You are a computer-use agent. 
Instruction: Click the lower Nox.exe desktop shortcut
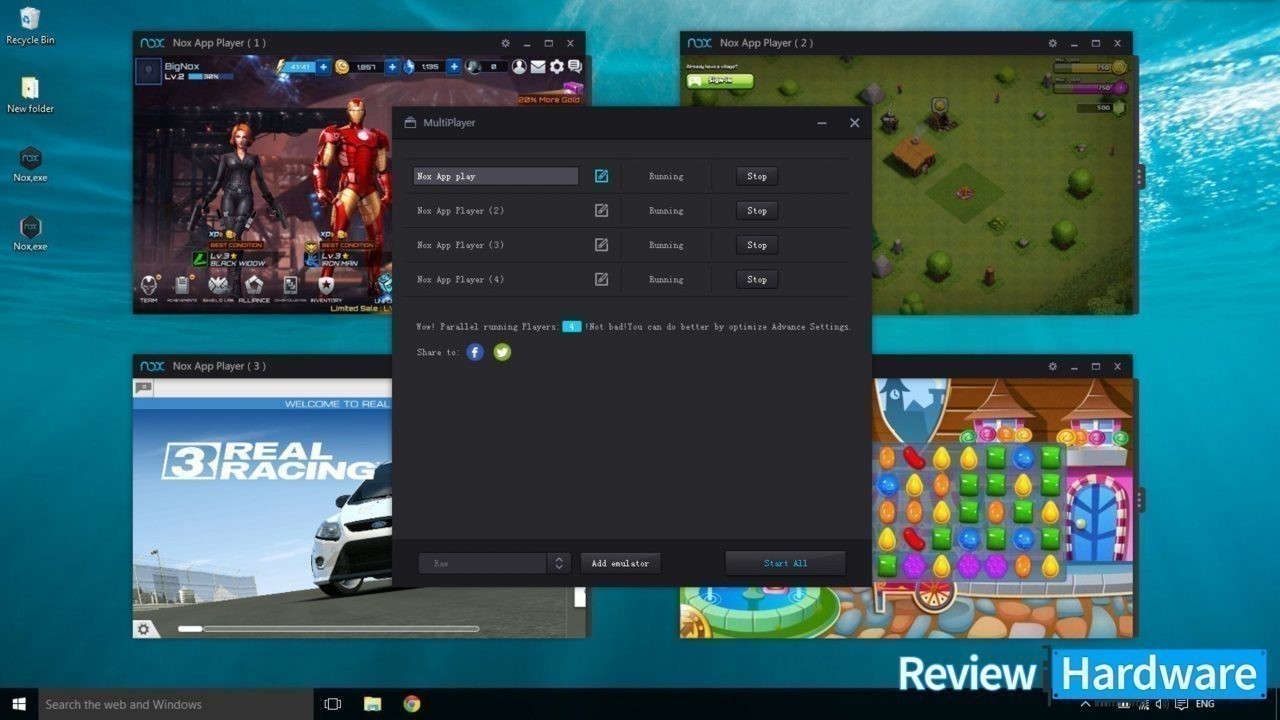coord(30,233)
